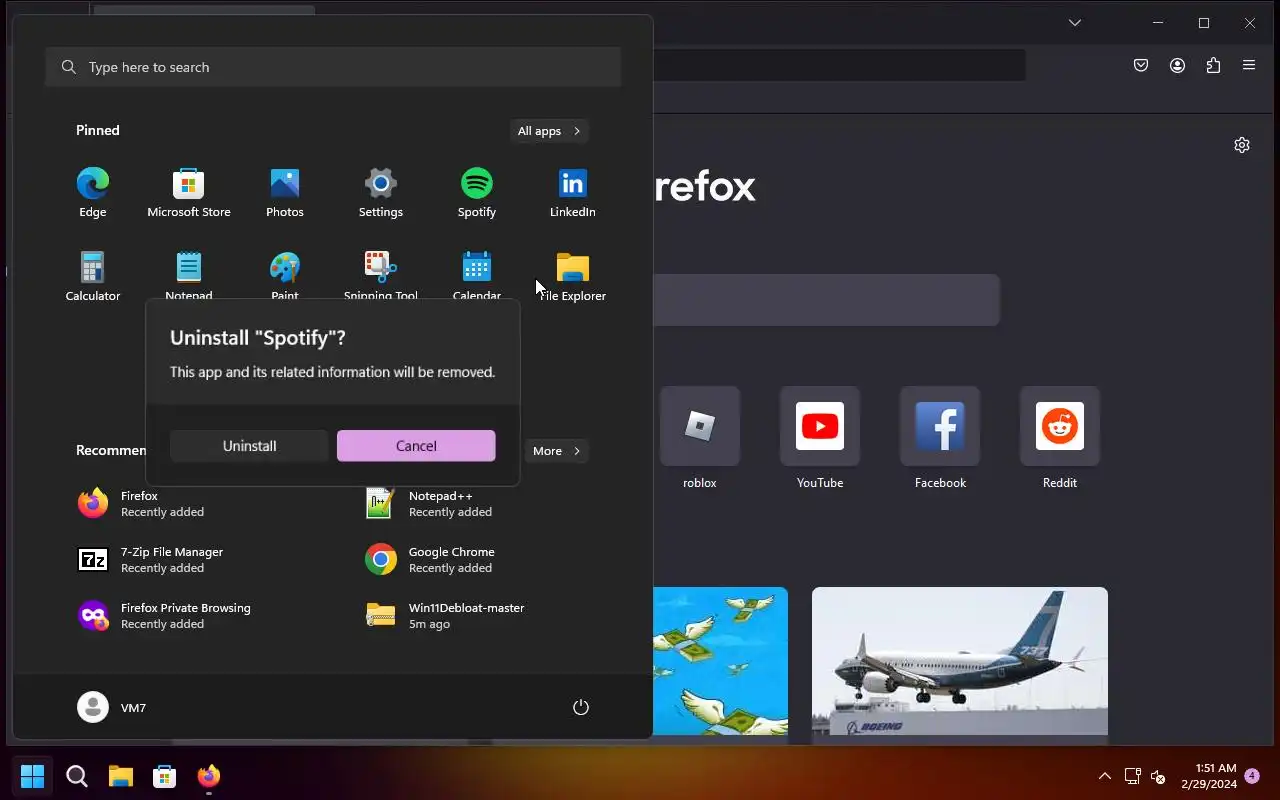Open the notification center badge

(1252, 775)
